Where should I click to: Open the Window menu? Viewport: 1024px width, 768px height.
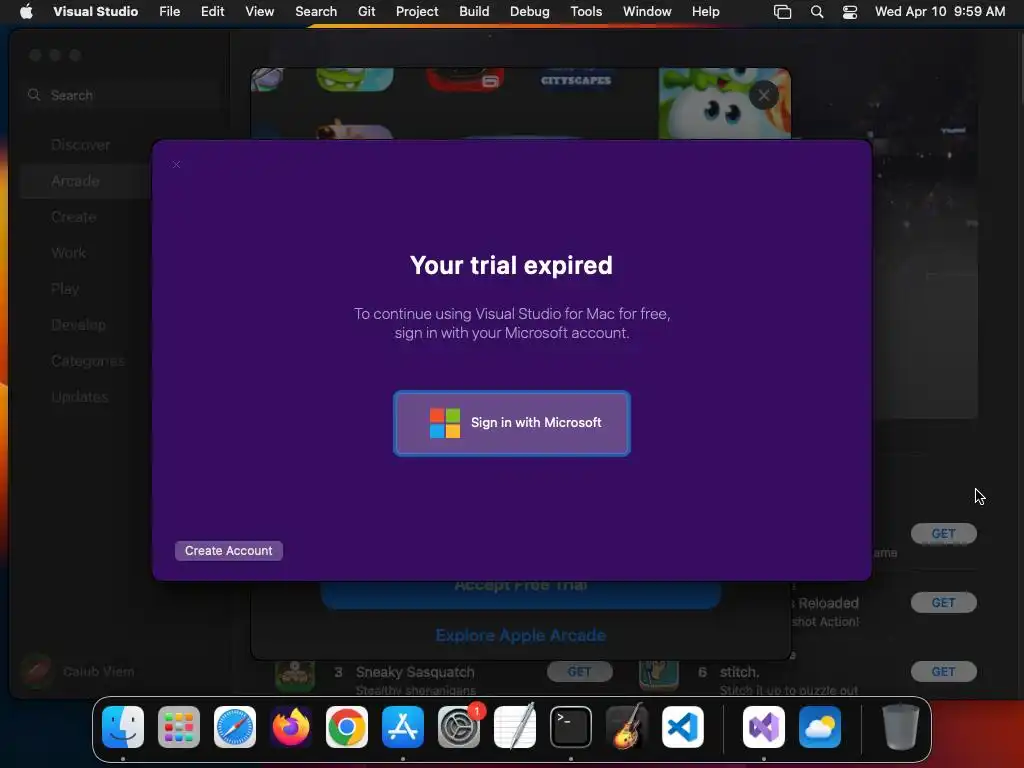click(647, 11)
